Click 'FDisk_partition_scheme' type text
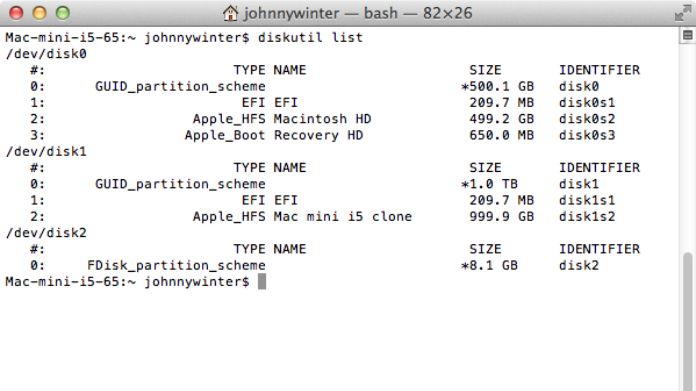 [176, 265]
